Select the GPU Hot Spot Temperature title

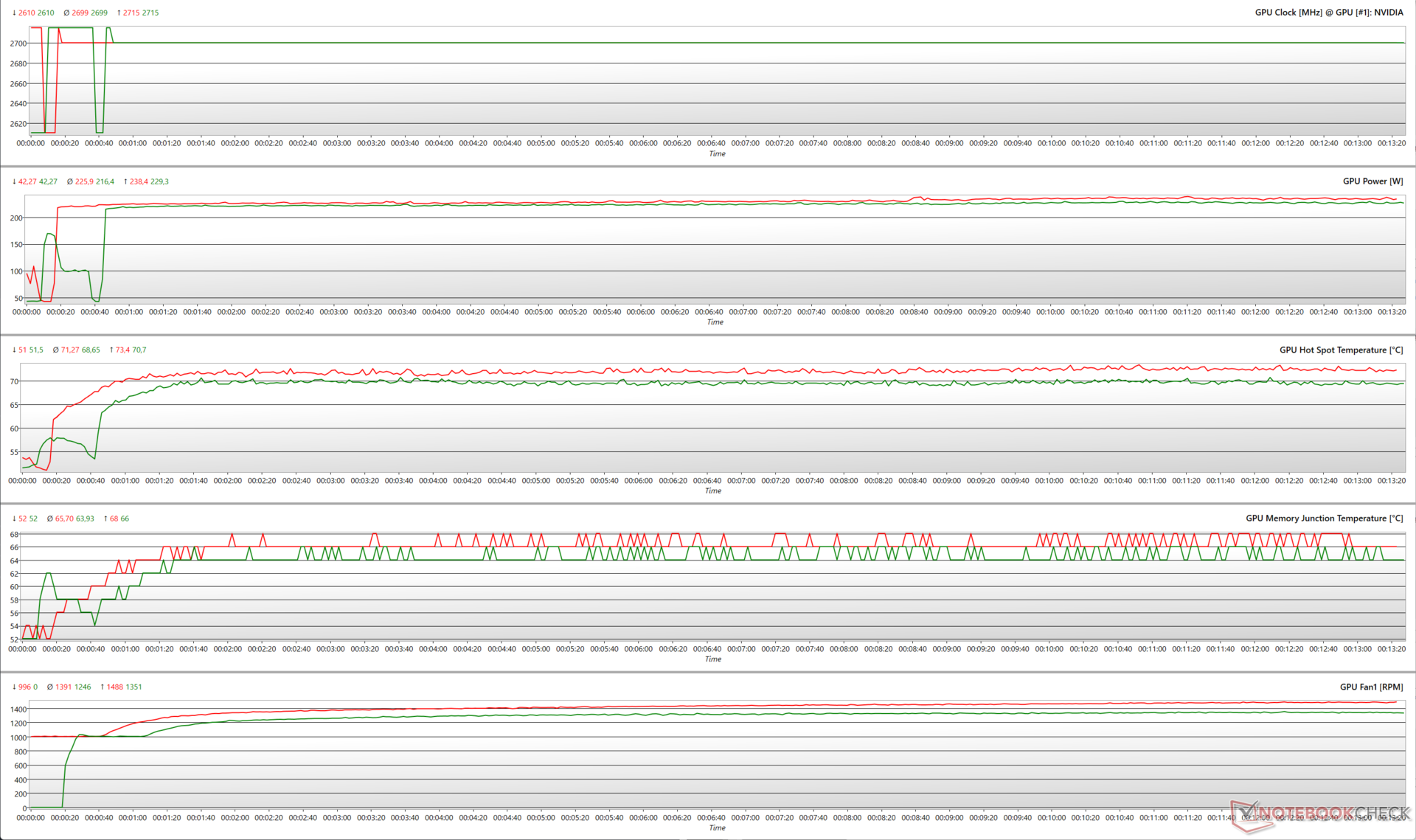point(1341,350)
